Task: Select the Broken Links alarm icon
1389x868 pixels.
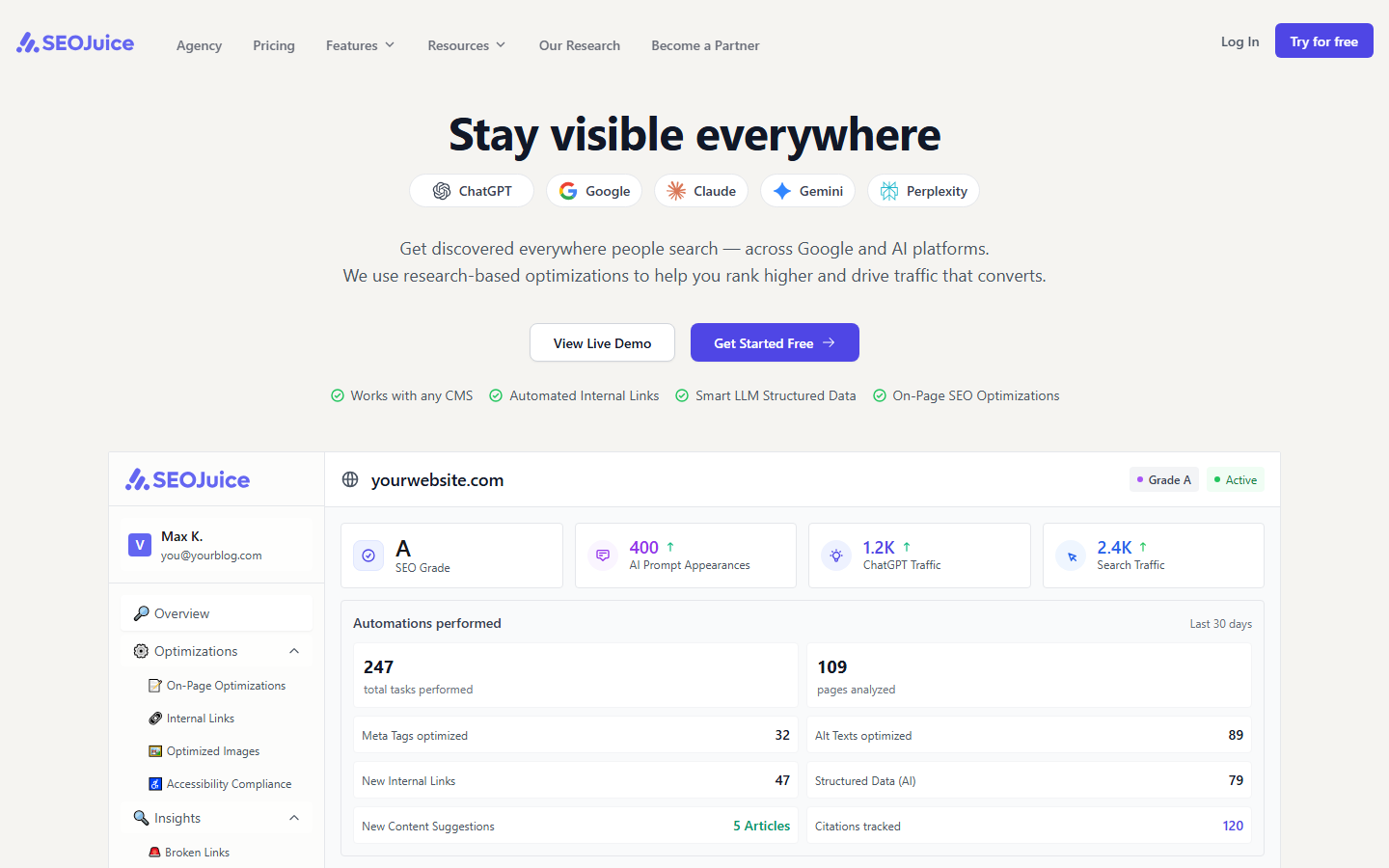Action: (154, 852)
